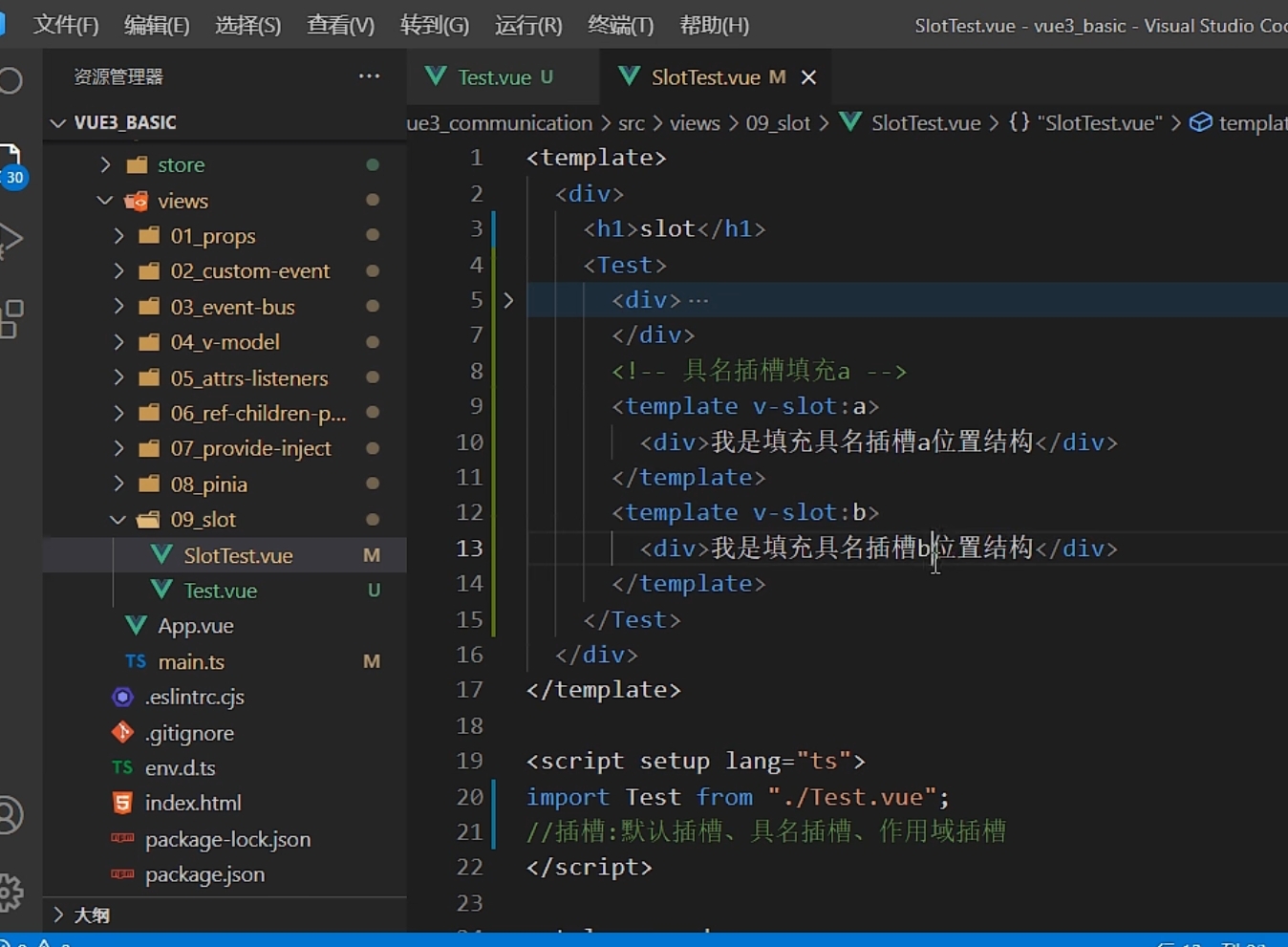The image size is (1288, 947).
Task: Click the .gitignore git icon
Action: pos(122,733)
